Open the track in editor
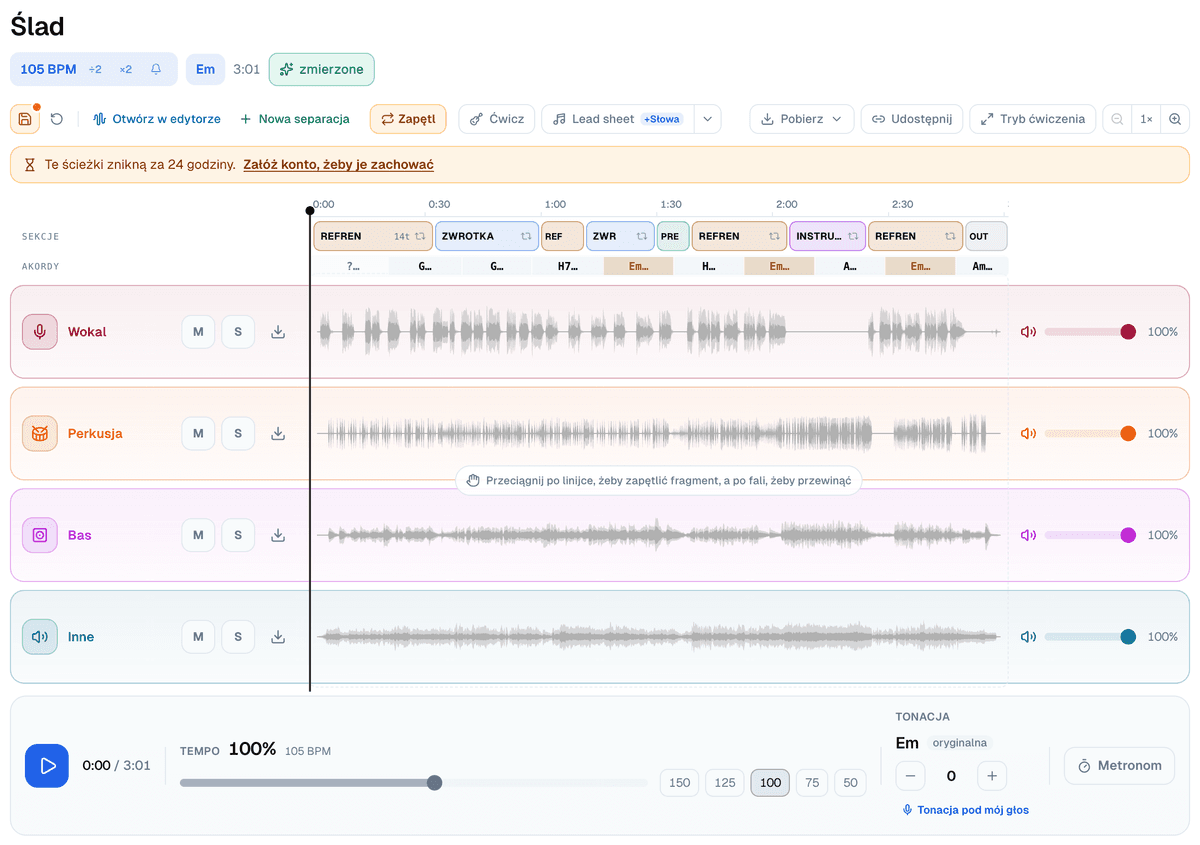This screenshot has height=845, width=1200. click(x=157, y=119)
